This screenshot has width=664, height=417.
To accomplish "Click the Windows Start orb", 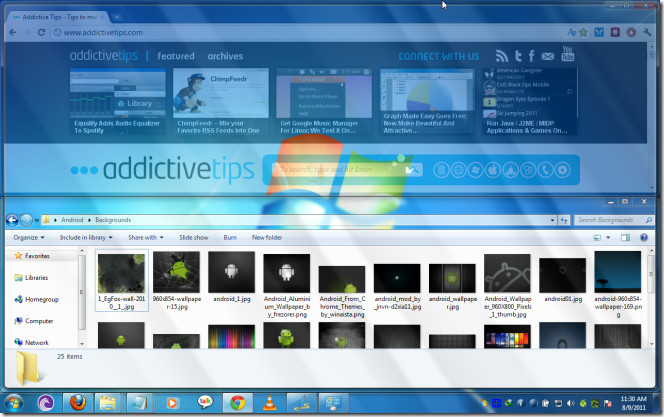I will click(14, 403).
